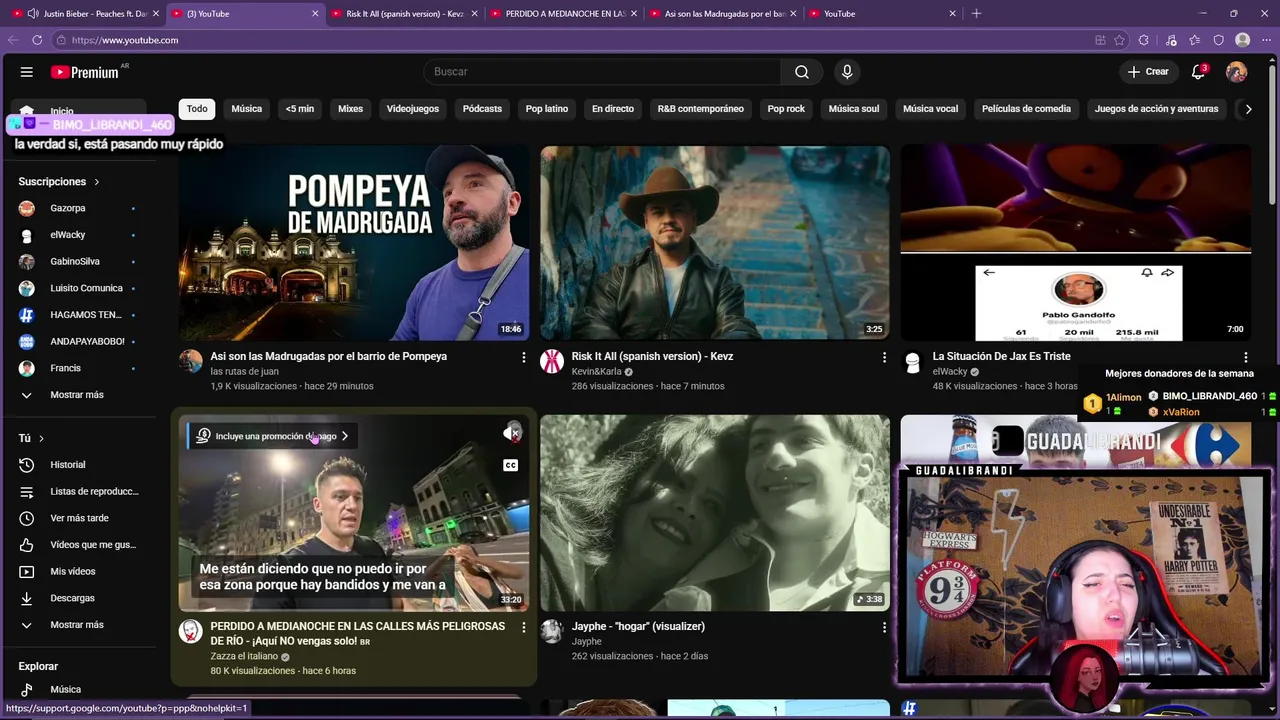Image resolution: width=1280 pixels, height=720 pixels.
Task: Open Zazza el italiano channel avatar
Action: (191, 631)
